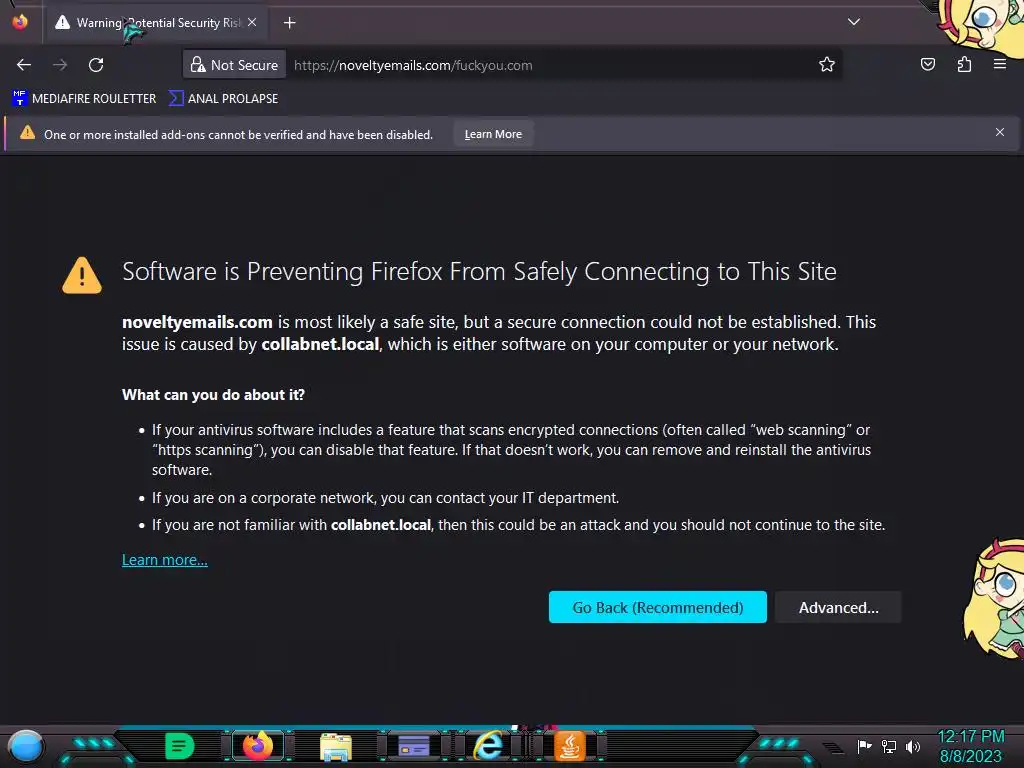Select the Warning: Potential Security Risk tab
This screenshot has height=768, width=1024.
pos(157,23)
